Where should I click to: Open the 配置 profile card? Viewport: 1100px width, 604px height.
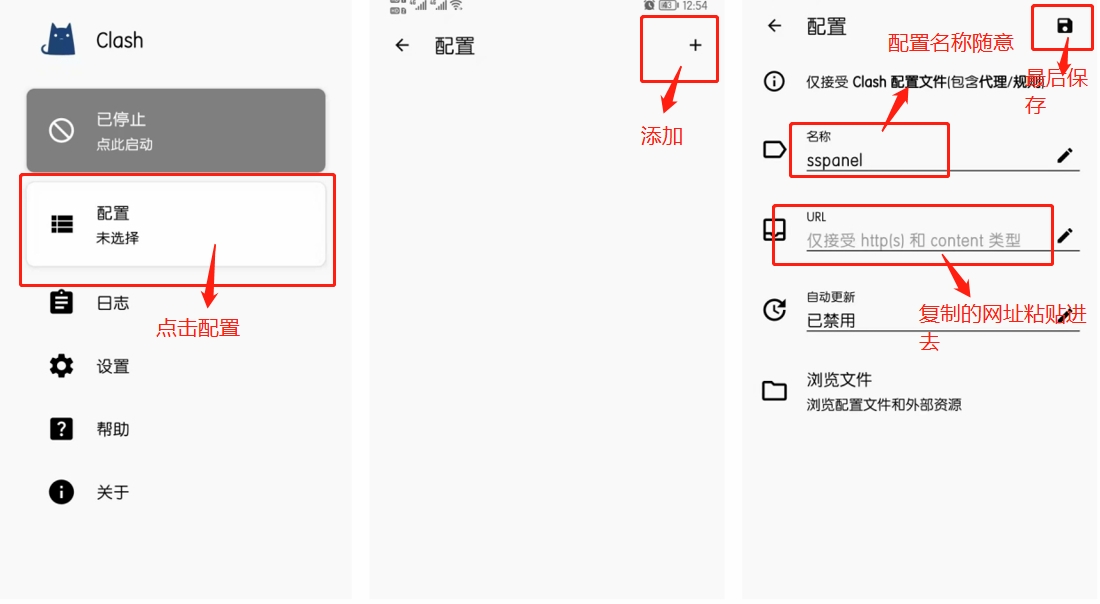point(176,224)
